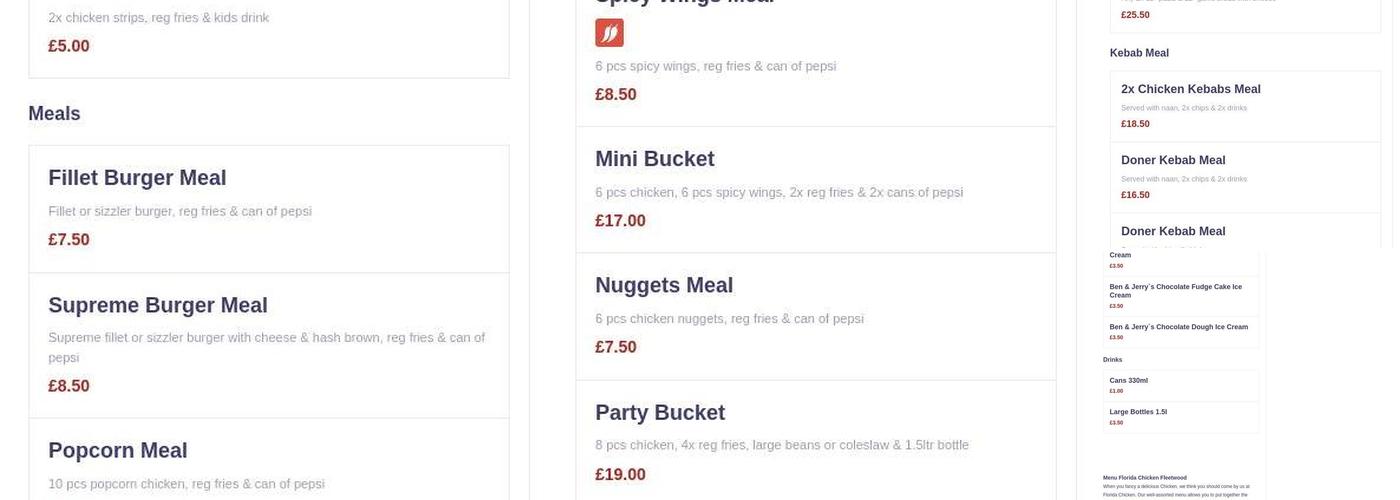This screenshot has height=500, width=1400.
Task: Choose the Party Bucket
Action: 660,413
